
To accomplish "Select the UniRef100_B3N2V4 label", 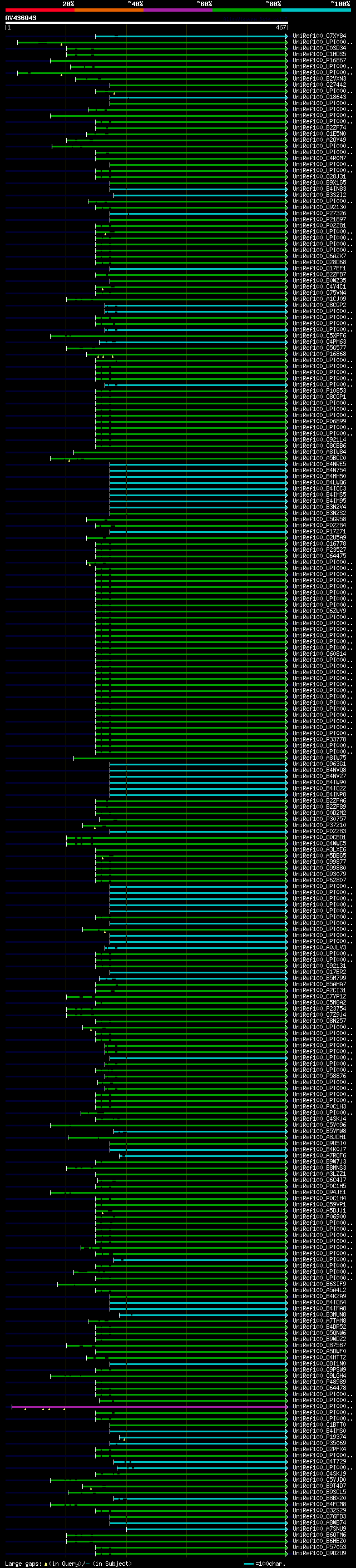I will pyautogui.click(x=319, y=507).
